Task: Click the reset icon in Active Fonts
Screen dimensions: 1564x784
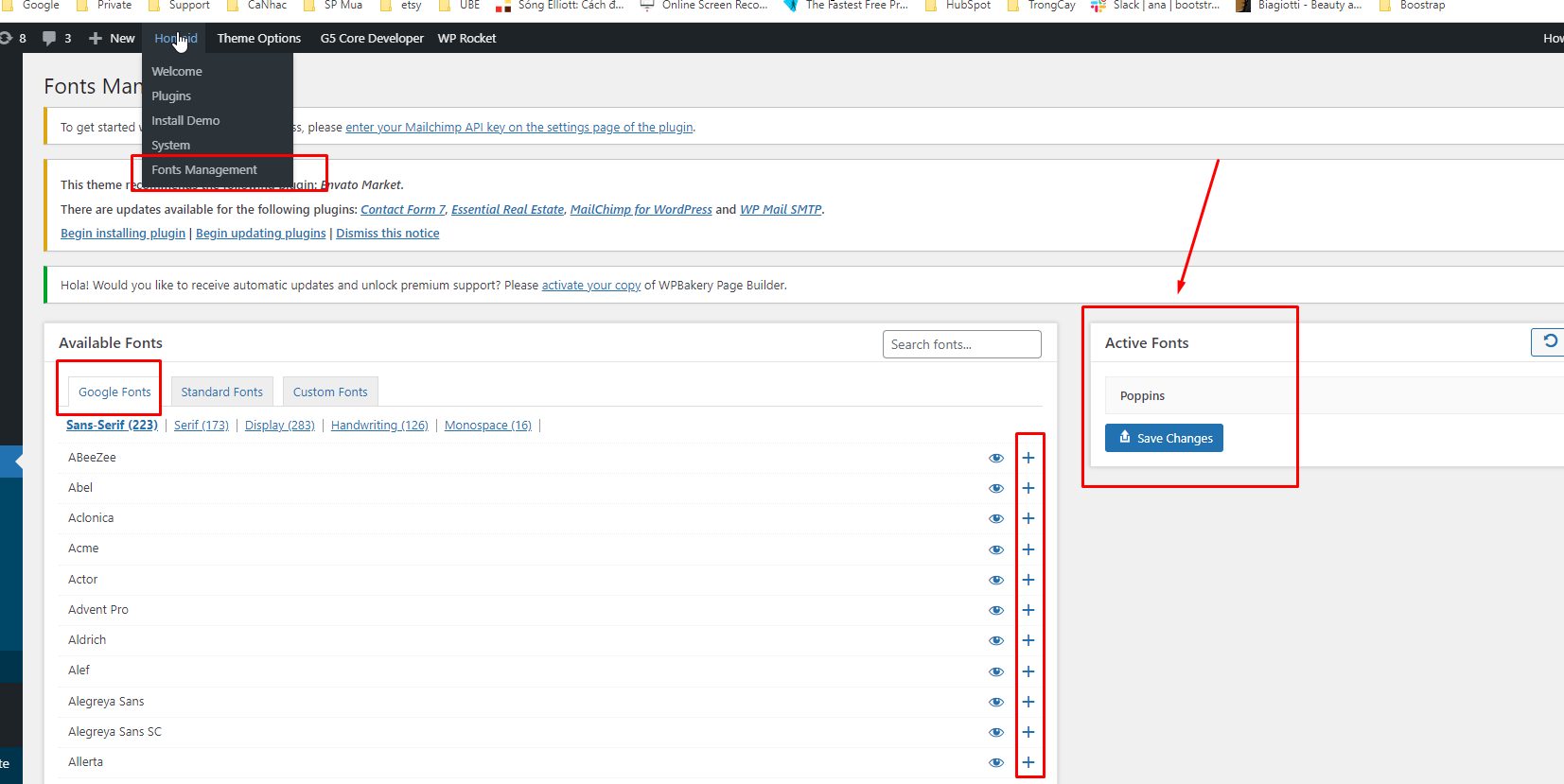Action: (x=1549, y=341)
